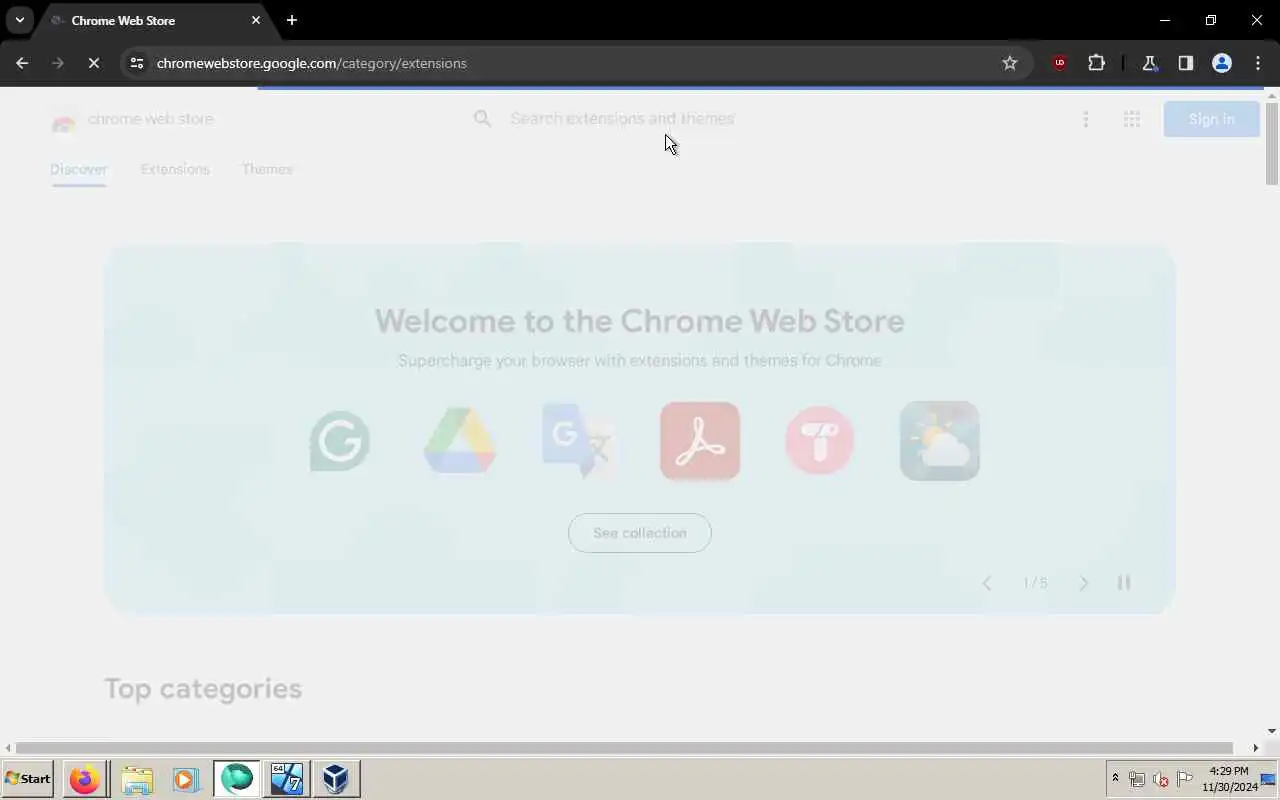Click the address bar URL
Viewport: 1280px width, 800px height.
[x=312, y=63]
